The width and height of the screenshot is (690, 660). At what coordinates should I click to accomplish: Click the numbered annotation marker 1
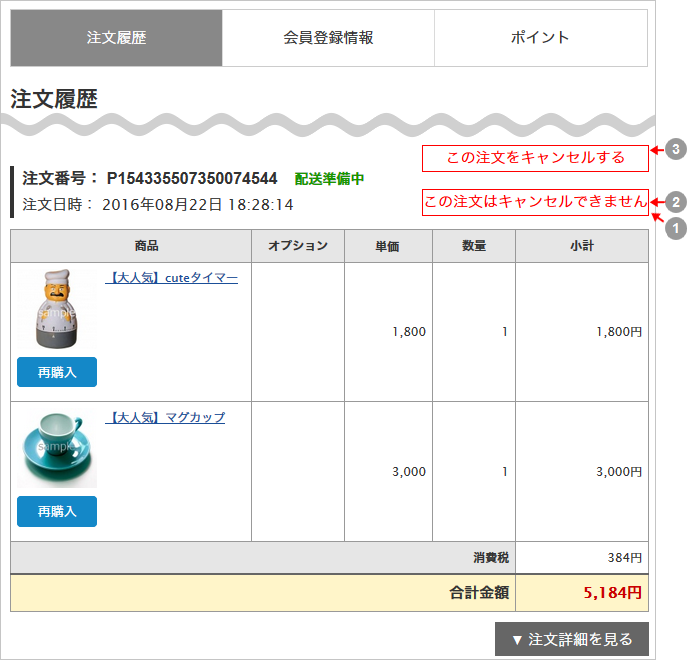point(676,228)
